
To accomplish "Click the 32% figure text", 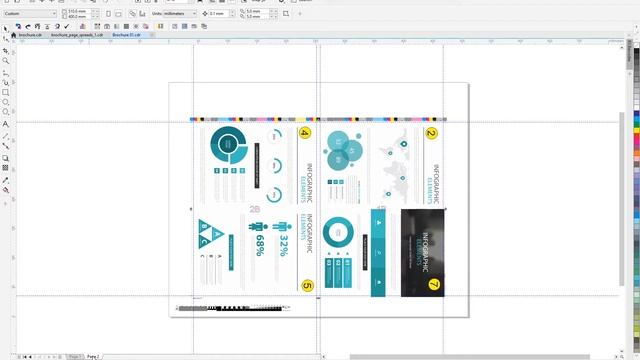I will (x=284, y=245).
